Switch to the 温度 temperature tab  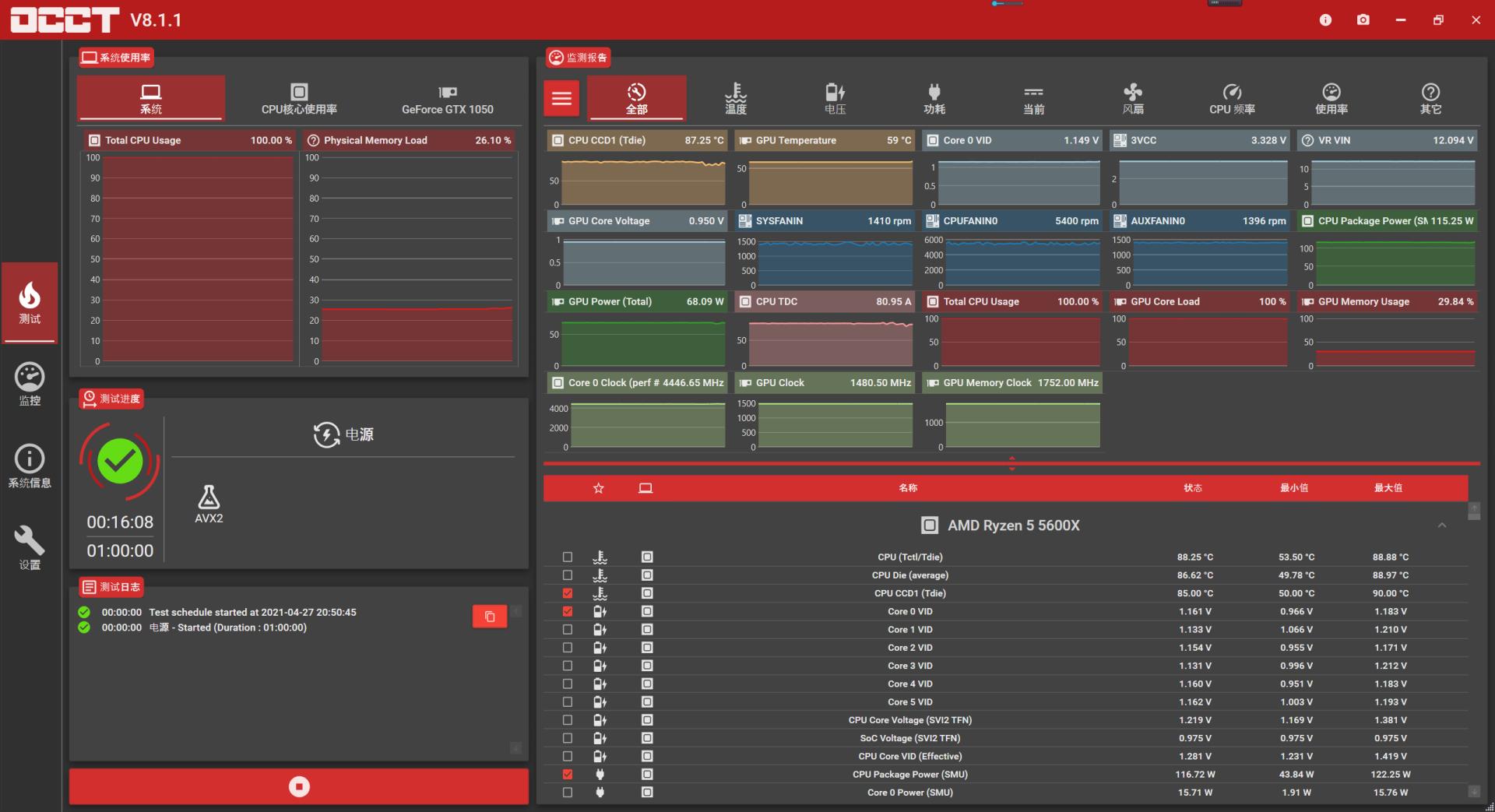[x=735, y=99]
